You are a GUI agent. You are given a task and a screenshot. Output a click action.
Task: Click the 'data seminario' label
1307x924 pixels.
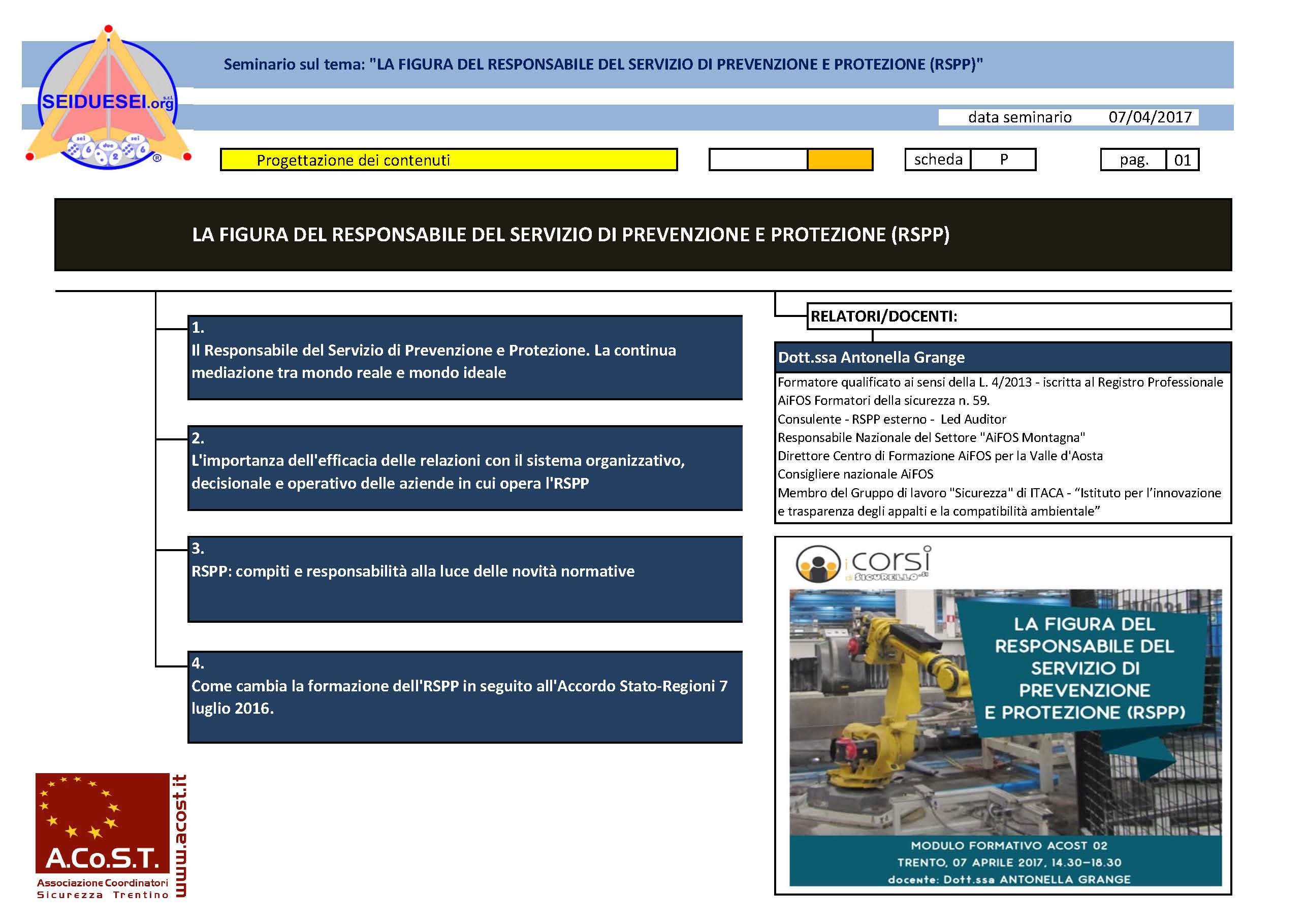[1019, 117]
